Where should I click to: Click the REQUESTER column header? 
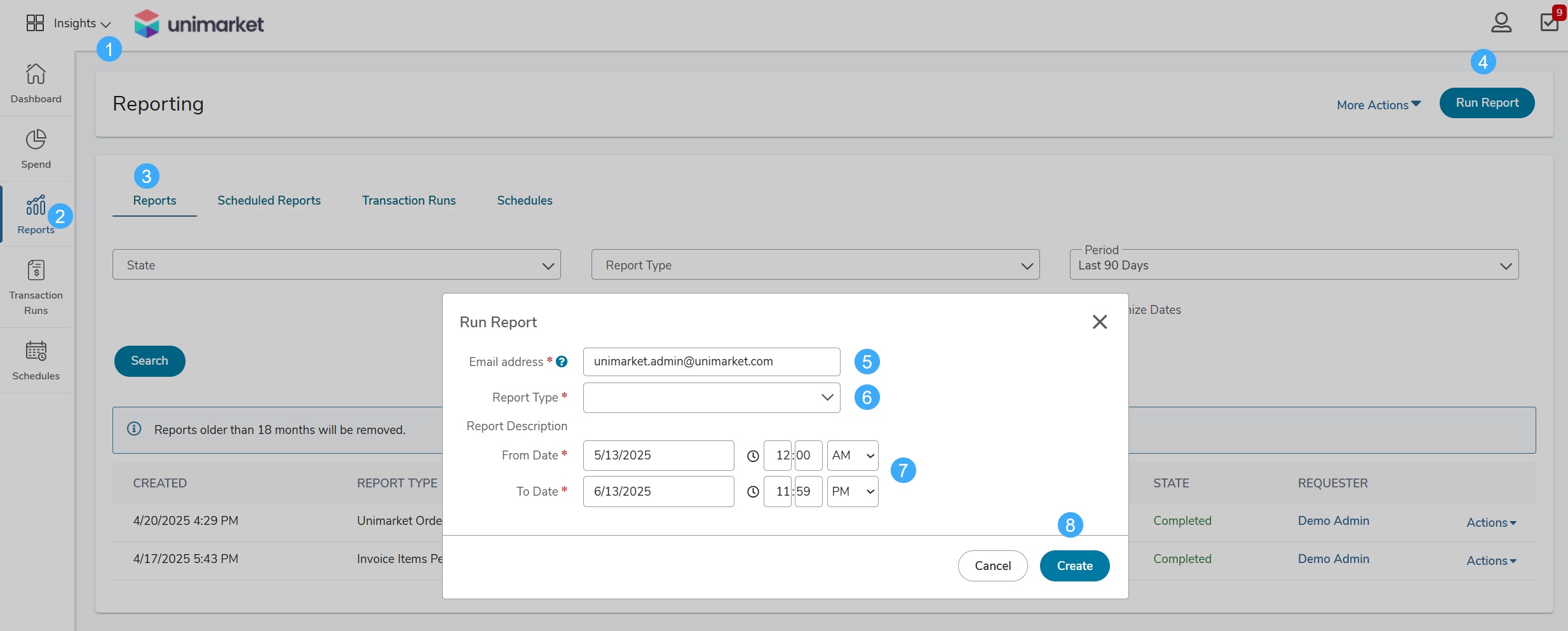pyautogui.click(x=1333, y=483)
